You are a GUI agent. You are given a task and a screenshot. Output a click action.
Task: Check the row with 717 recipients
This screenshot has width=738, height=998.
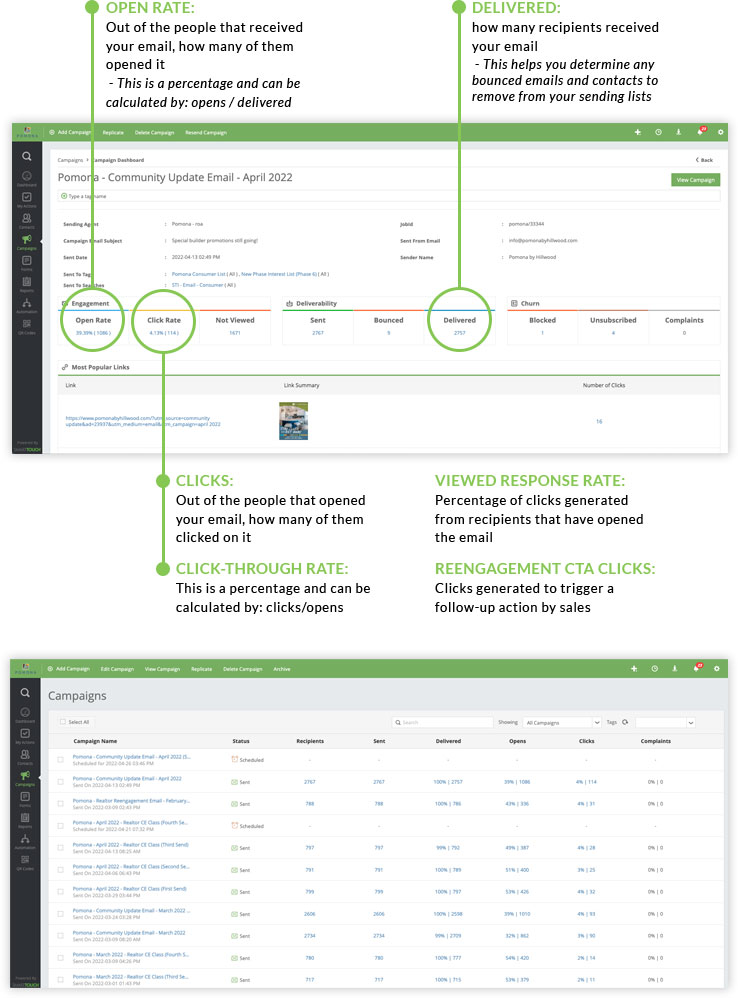60,980
